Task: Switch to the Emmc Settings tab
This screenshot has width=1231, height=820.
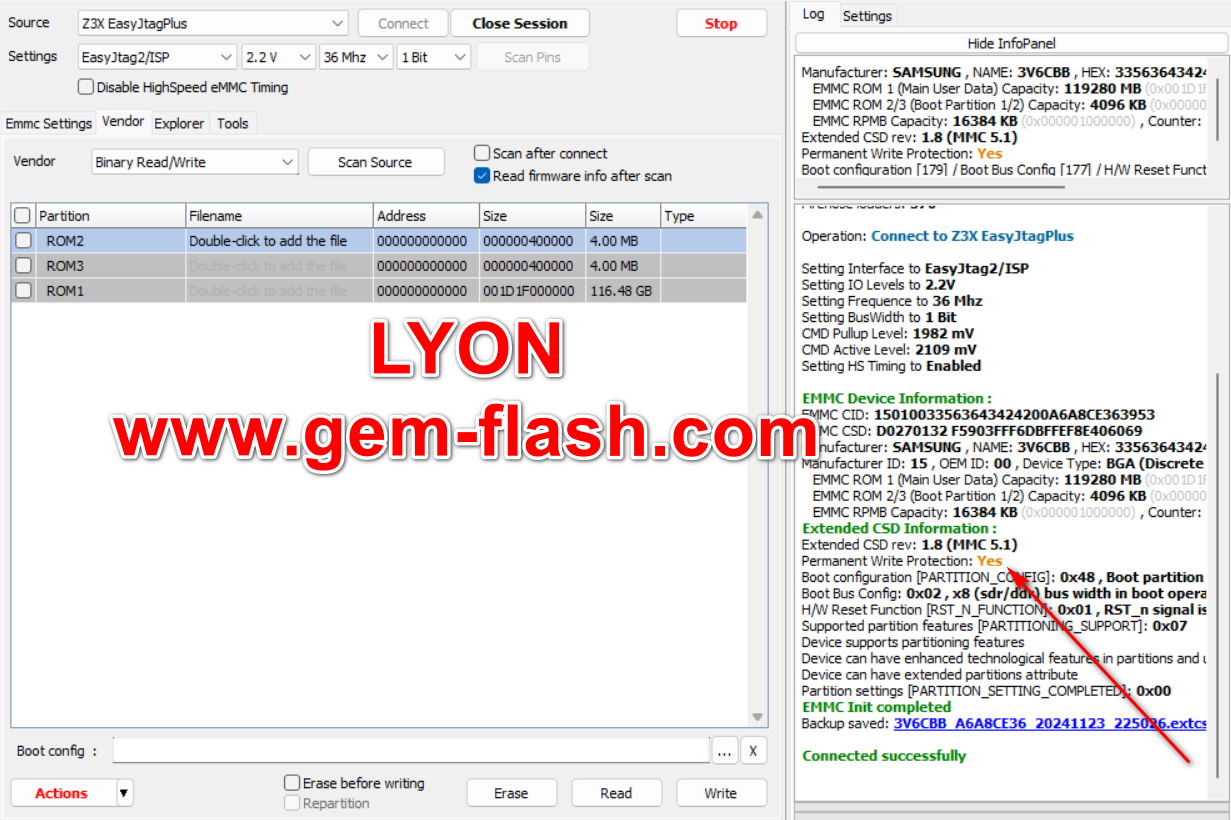Action: pos(49,124)
